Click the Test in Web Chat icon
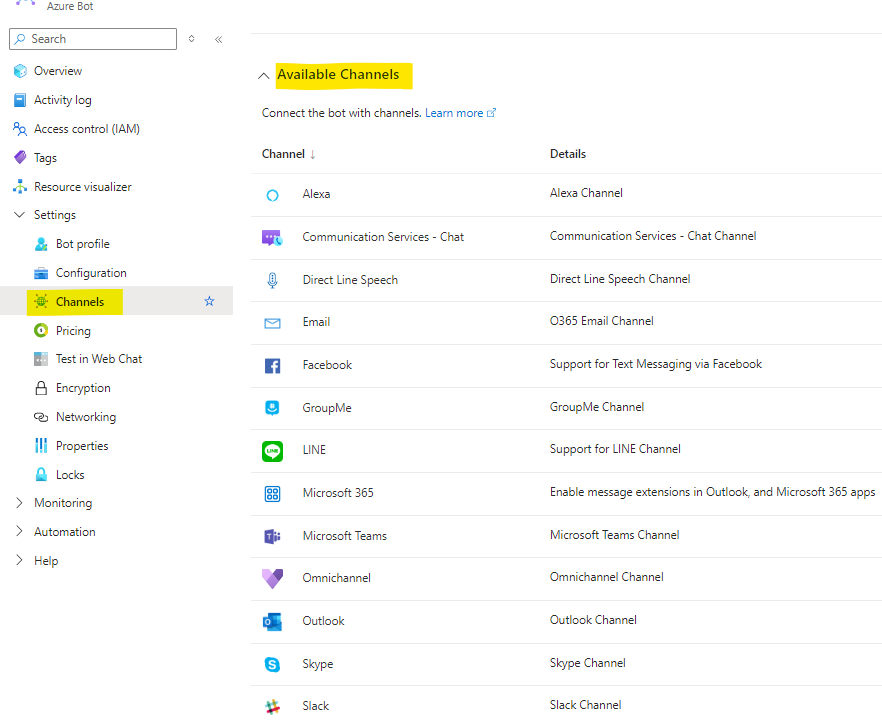 pyautogui.click(x=41, y=359)
